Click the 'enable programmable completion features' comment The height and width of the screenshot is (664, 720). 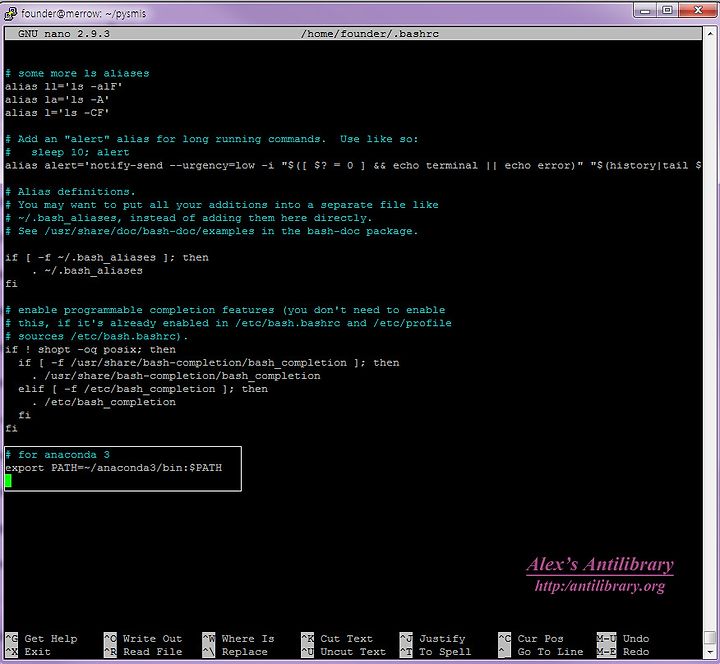[225, 310]
